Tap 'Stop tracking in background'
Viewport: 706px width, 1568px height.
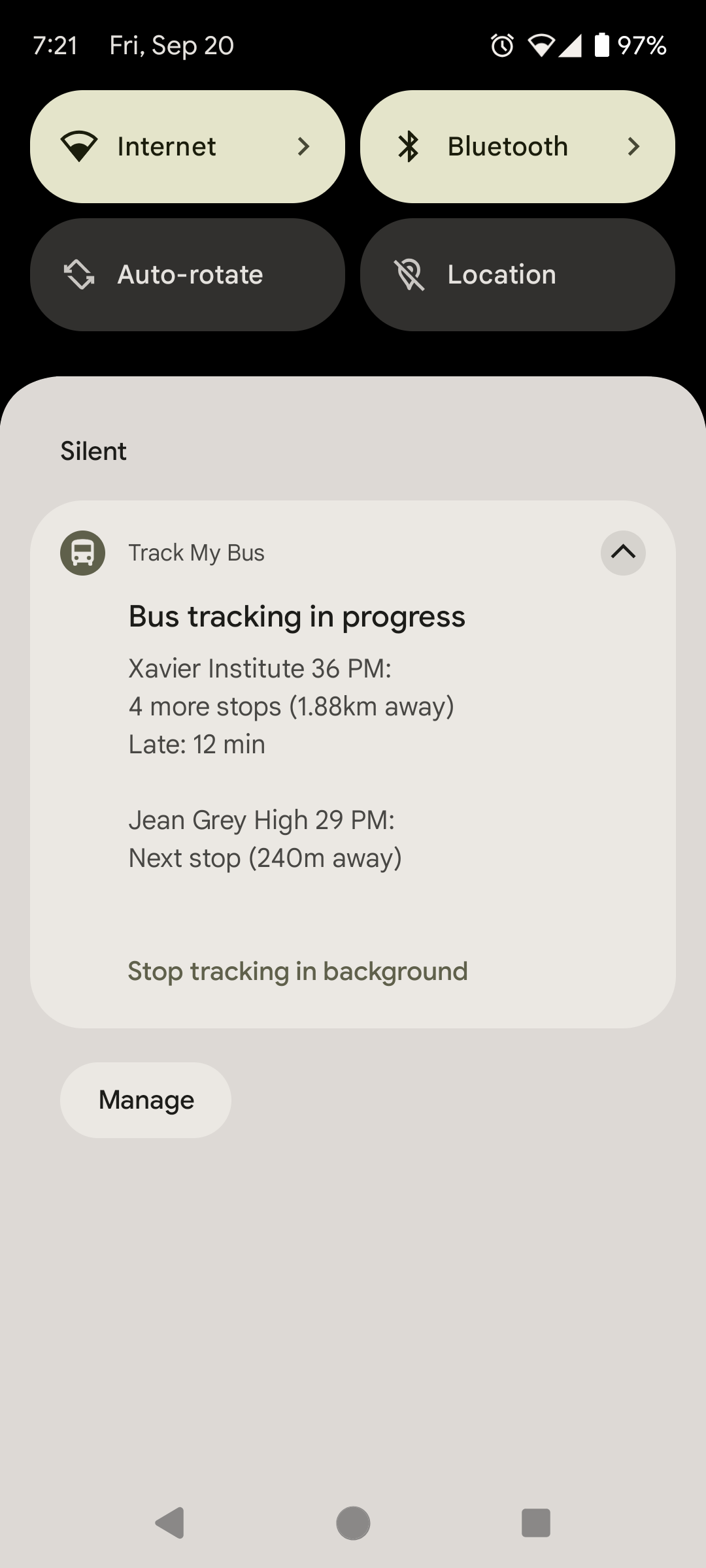297,971
